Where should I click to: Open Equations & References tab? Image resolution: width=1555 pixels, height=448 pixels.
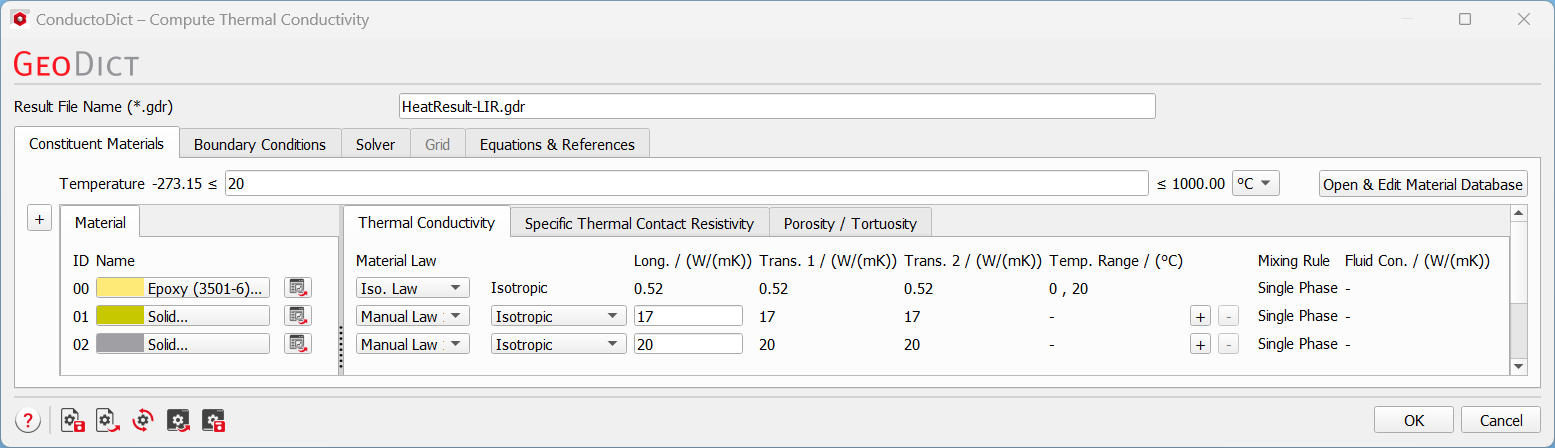pos(557,144)
